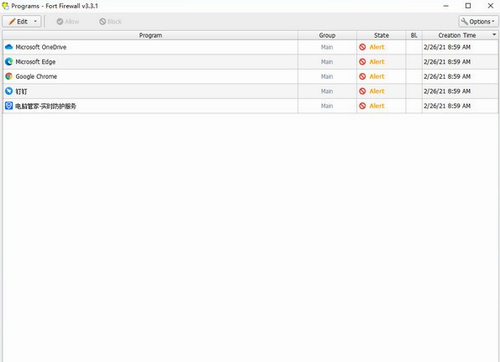The height and width of the screenshot is (362, 500).
Task: Click the Main group of Microsoft OneDrive
Action: click(x=327, y=47)
